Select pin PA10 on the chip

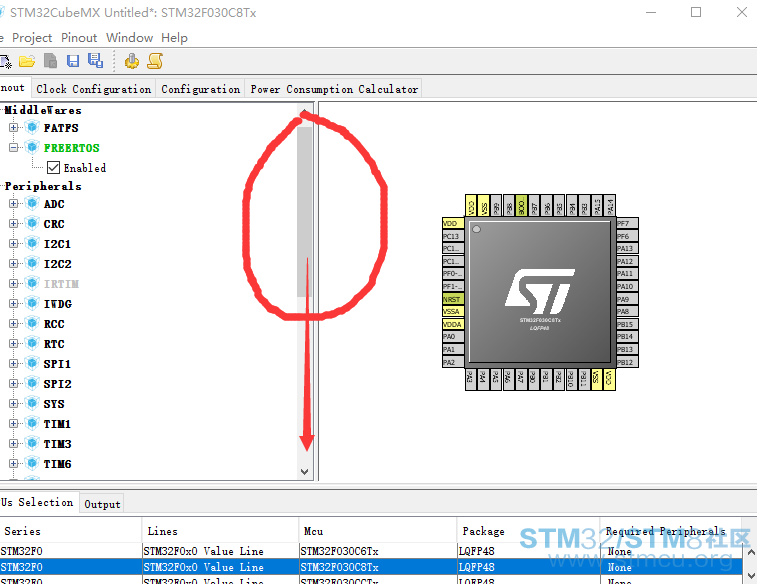tap(627, 286)
